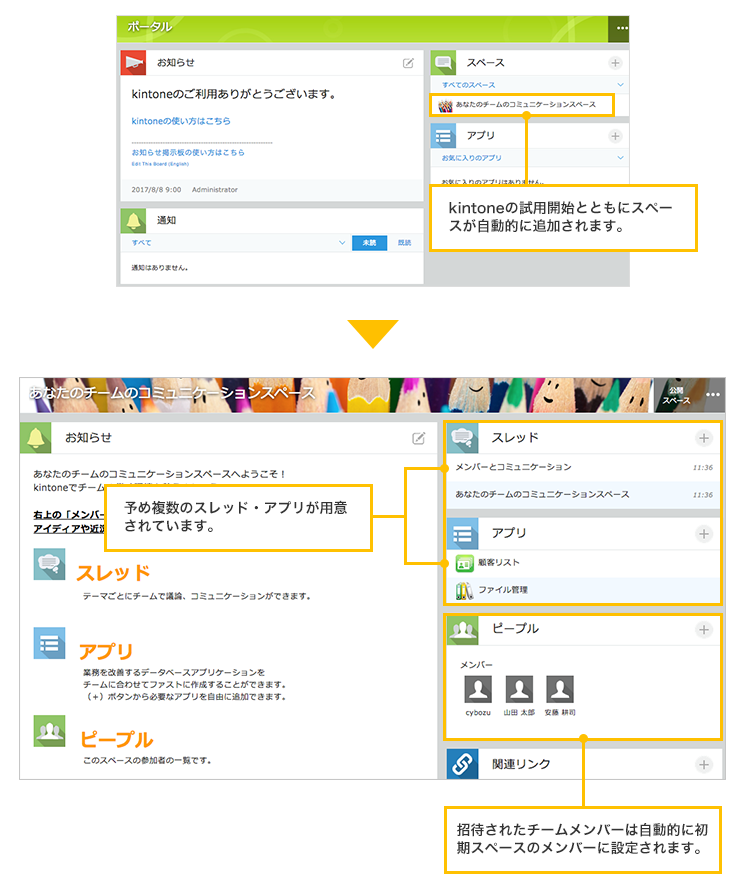Image resolution: width=745 pixels, height=887 pixels.
Task: Open the ファイル管理 app
Action: (502, 590)
